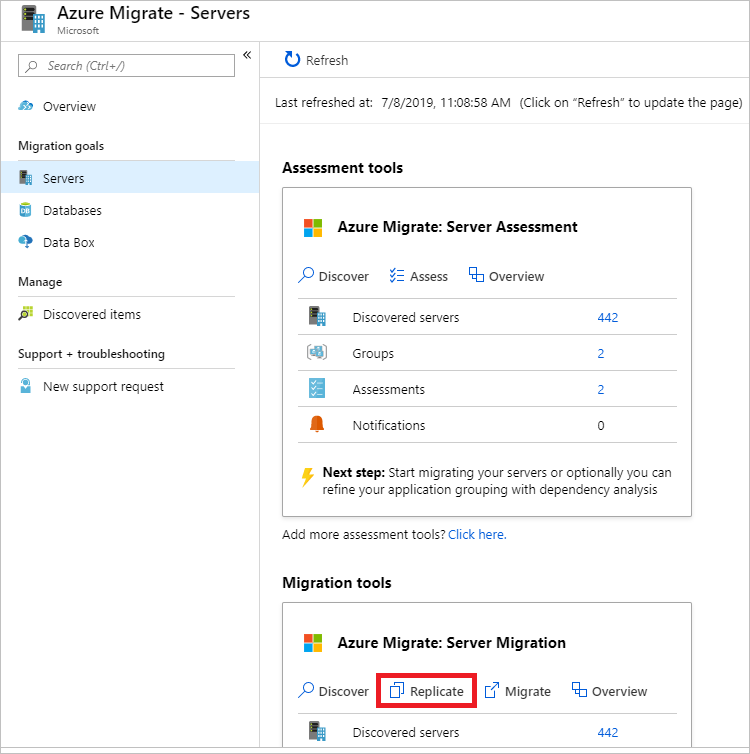Viewport: 750px width, 754px height.
Task: Select Servers under Migration goals
Action: coord(130,177)
